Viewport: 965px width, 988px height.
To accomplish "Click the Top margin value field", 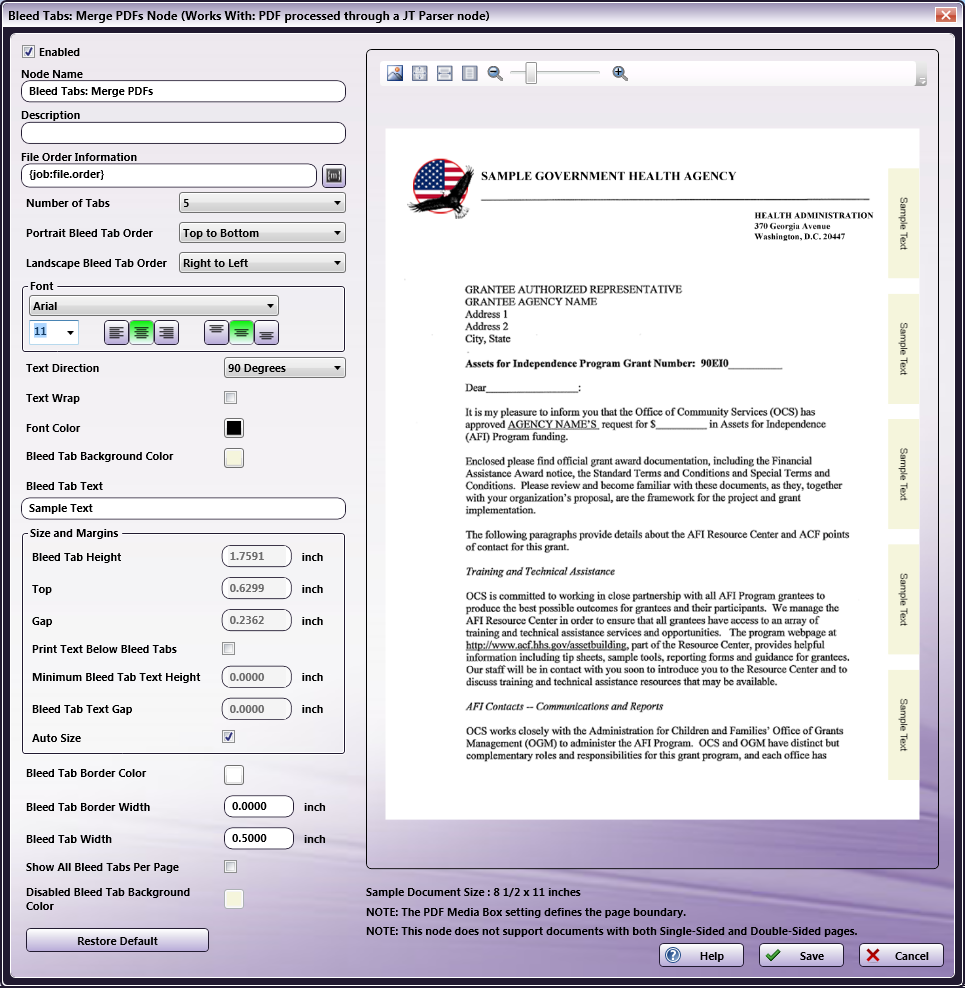I will point(257,589).
